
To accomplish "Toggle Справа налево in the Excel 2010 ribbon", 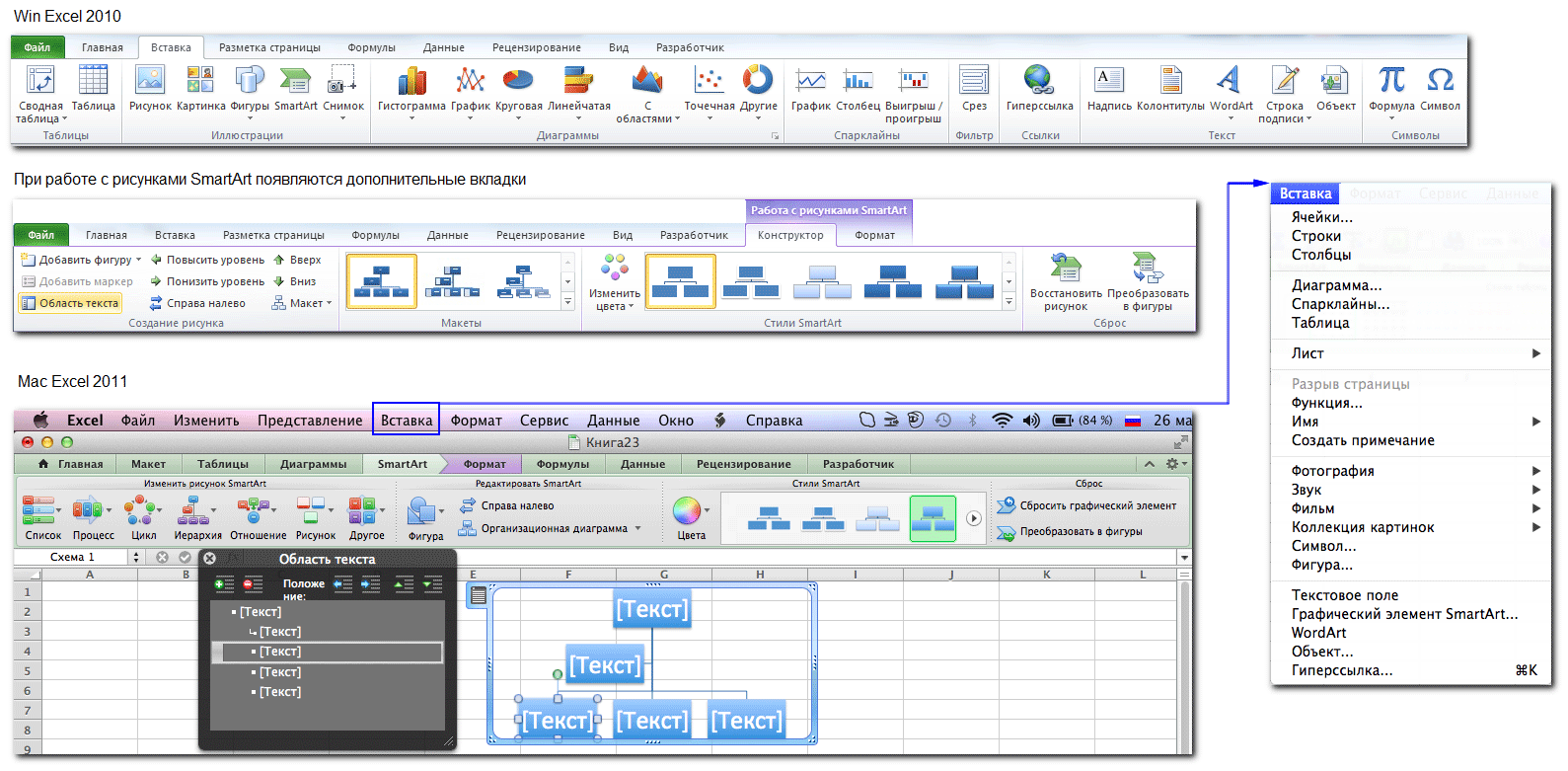I will coord(197,303).
